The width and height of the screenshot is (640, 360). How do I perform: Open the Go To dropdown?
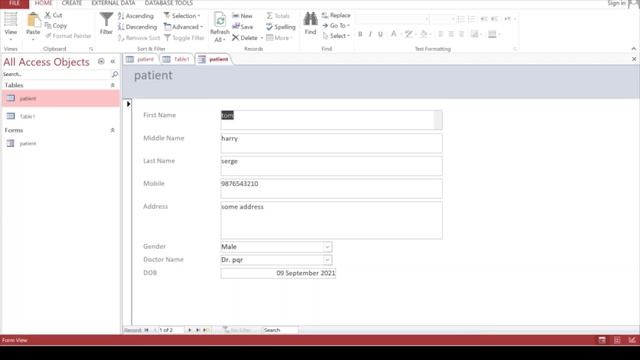[x=336, y=26]
